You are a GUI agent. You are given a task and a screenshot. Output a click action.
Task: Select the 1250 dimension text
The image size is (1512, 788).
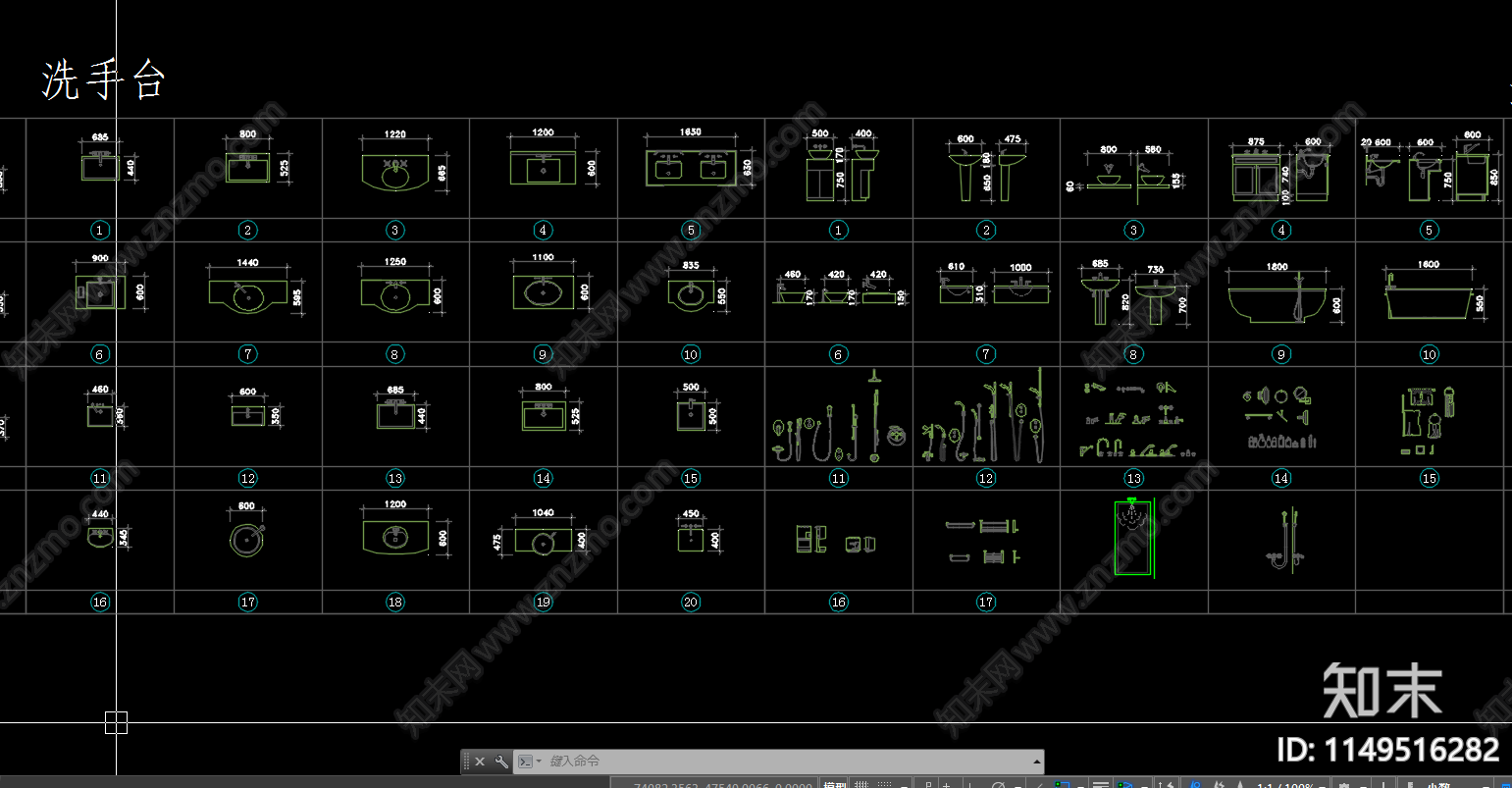(x=395, y=262)
